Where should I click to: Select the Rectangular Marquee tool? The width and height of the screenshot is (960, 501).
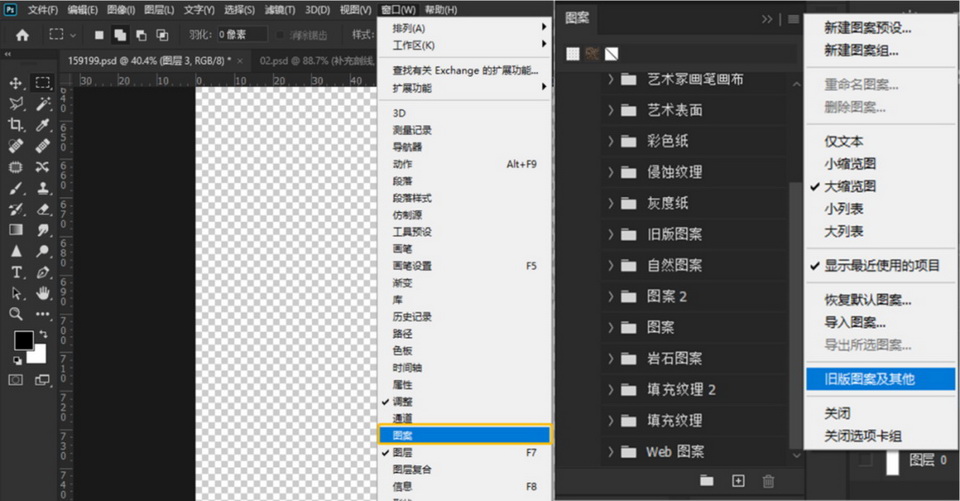pos(43,83)
